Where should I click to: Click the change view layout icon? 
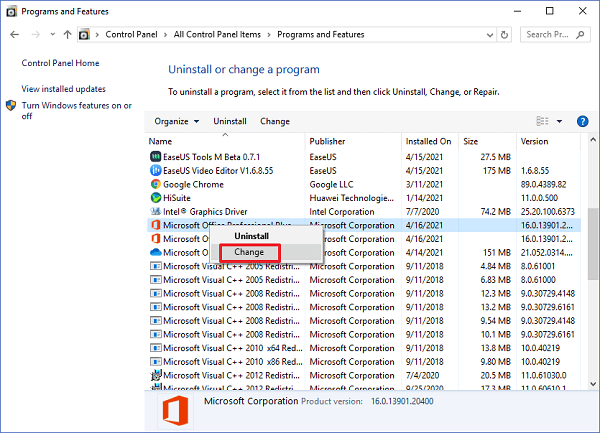542,121
